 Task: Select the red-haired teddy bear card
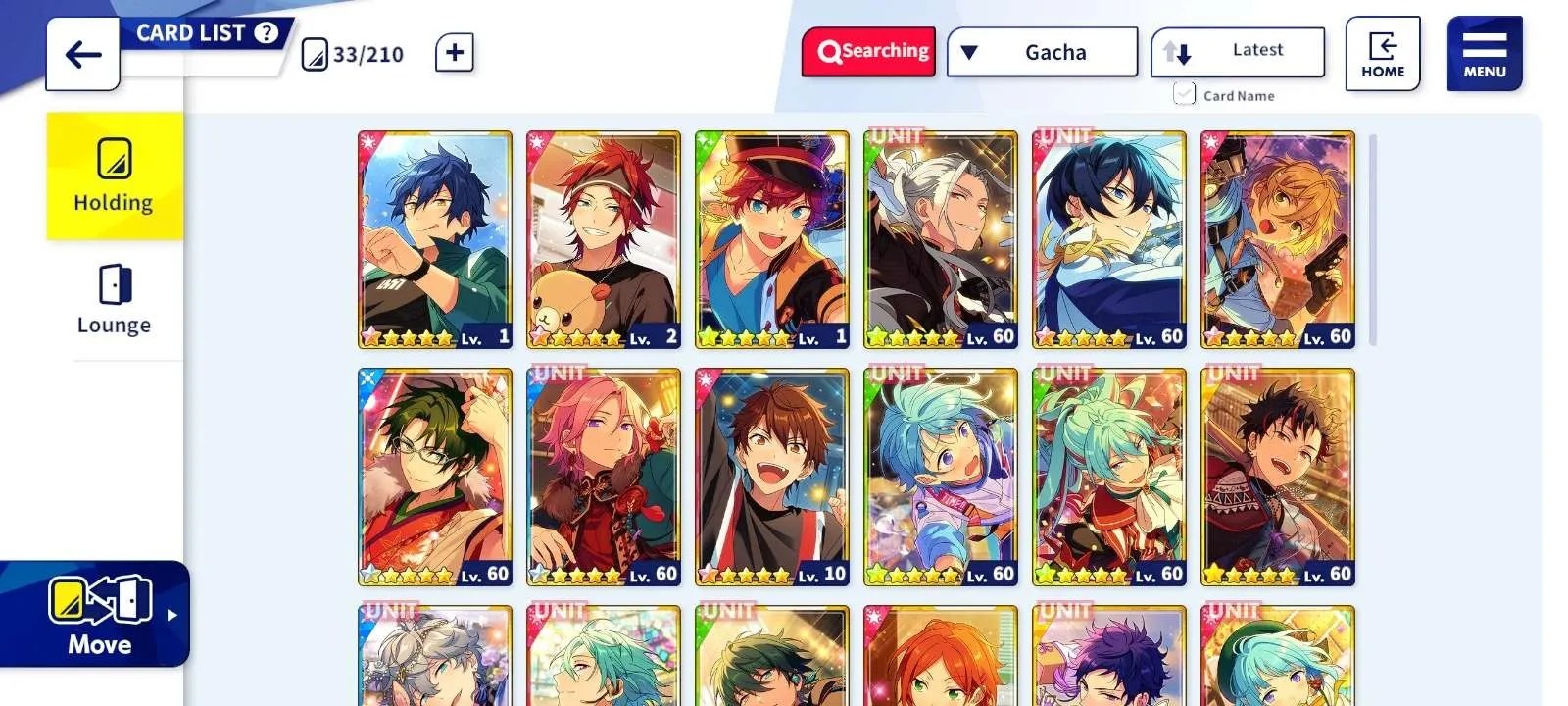(604, 240)
